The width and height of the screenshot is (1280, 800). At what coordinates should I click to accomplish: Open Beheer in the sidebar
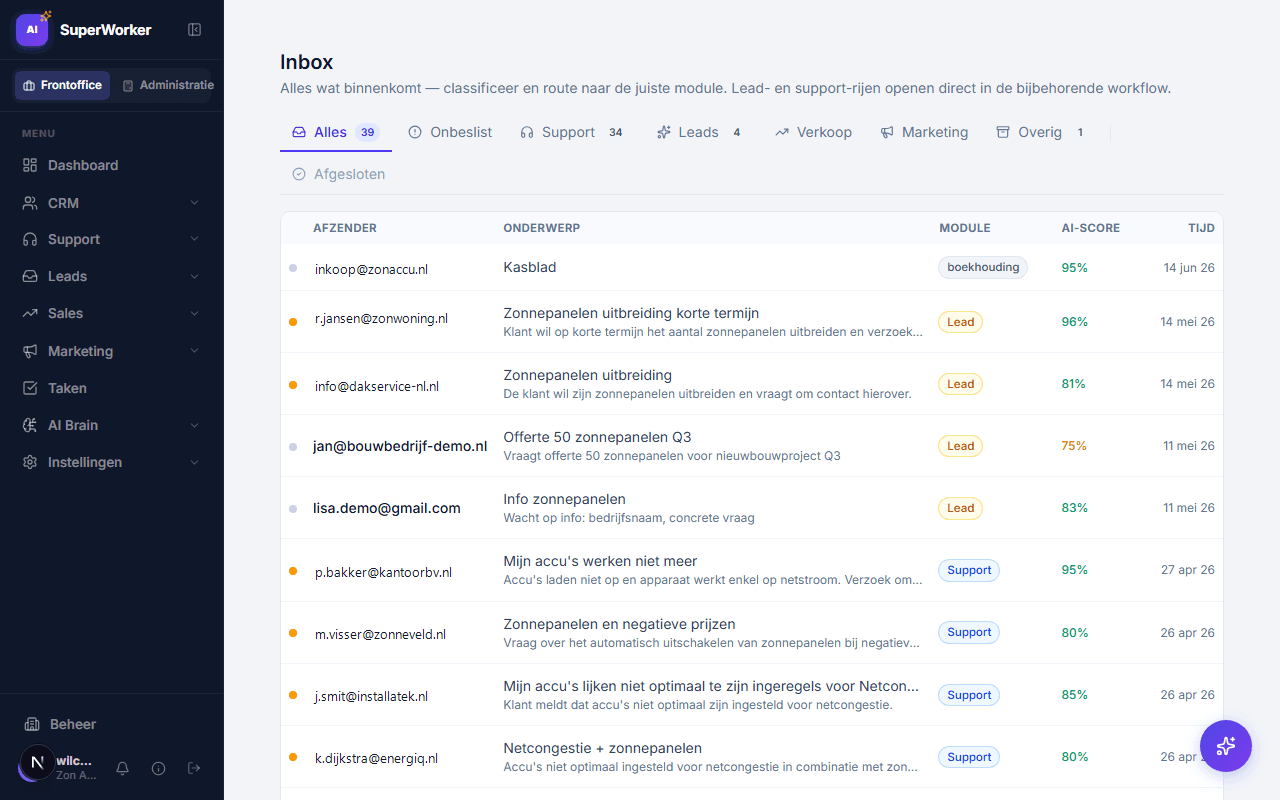click(x=111, y=724)
